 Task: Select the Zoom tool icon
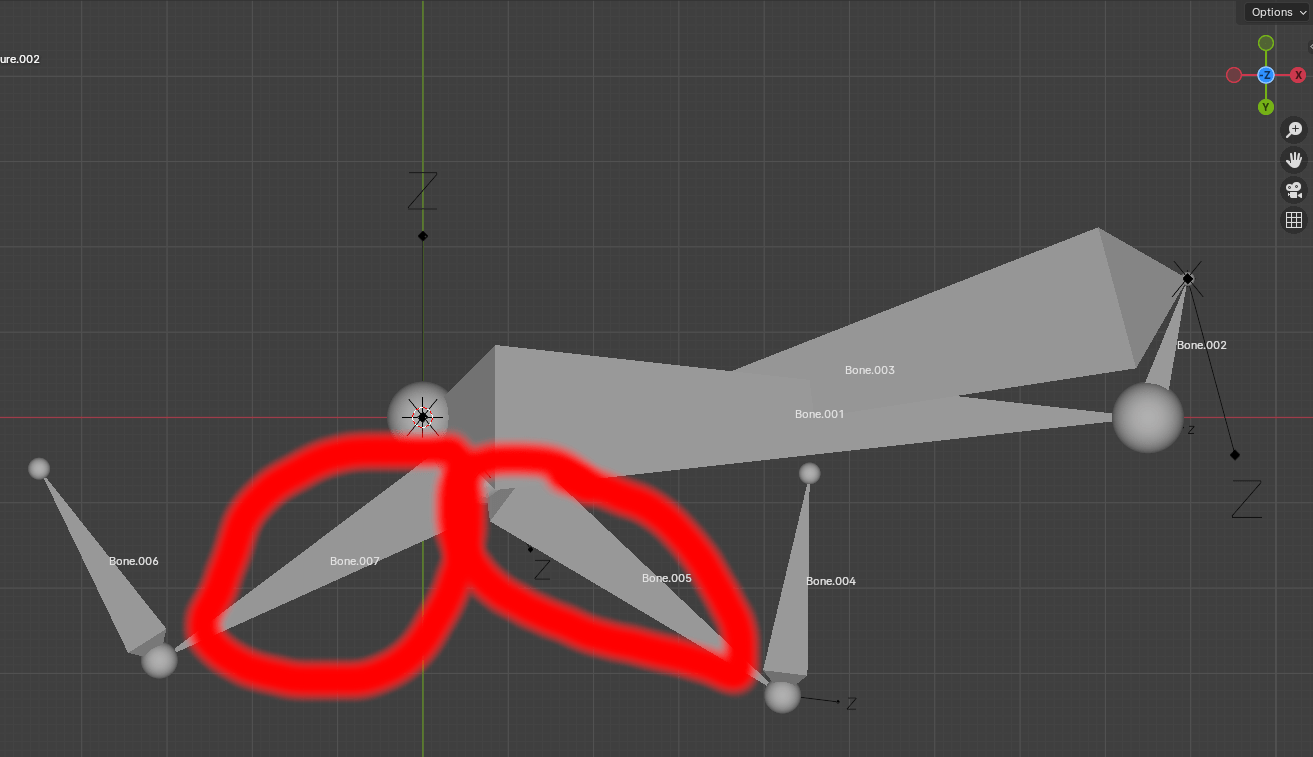click(1293, 129)
